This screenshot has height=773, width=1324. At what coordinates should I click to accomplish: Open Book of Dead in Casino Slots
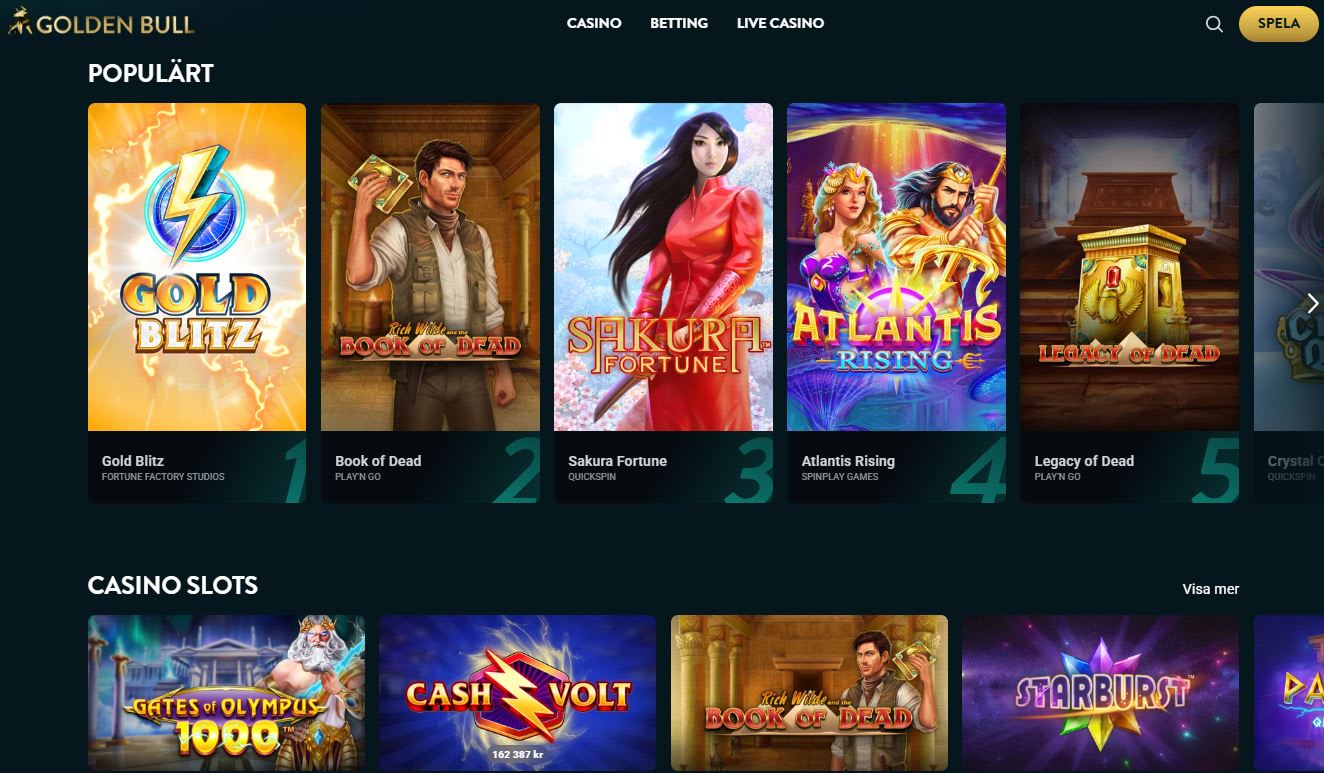coord(809,693)
